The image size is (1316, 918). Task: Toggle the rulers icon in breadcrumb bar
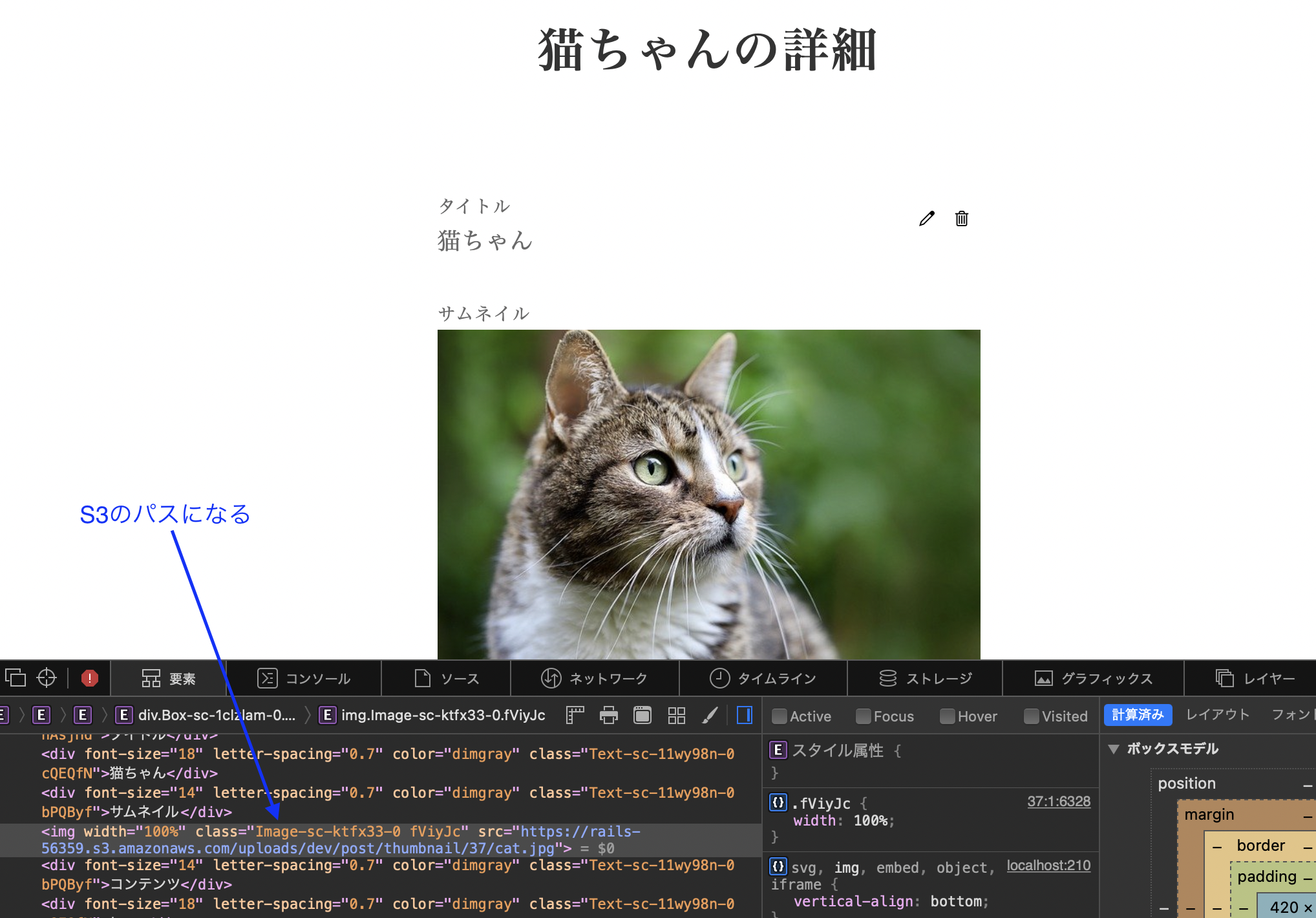[575, 715]
